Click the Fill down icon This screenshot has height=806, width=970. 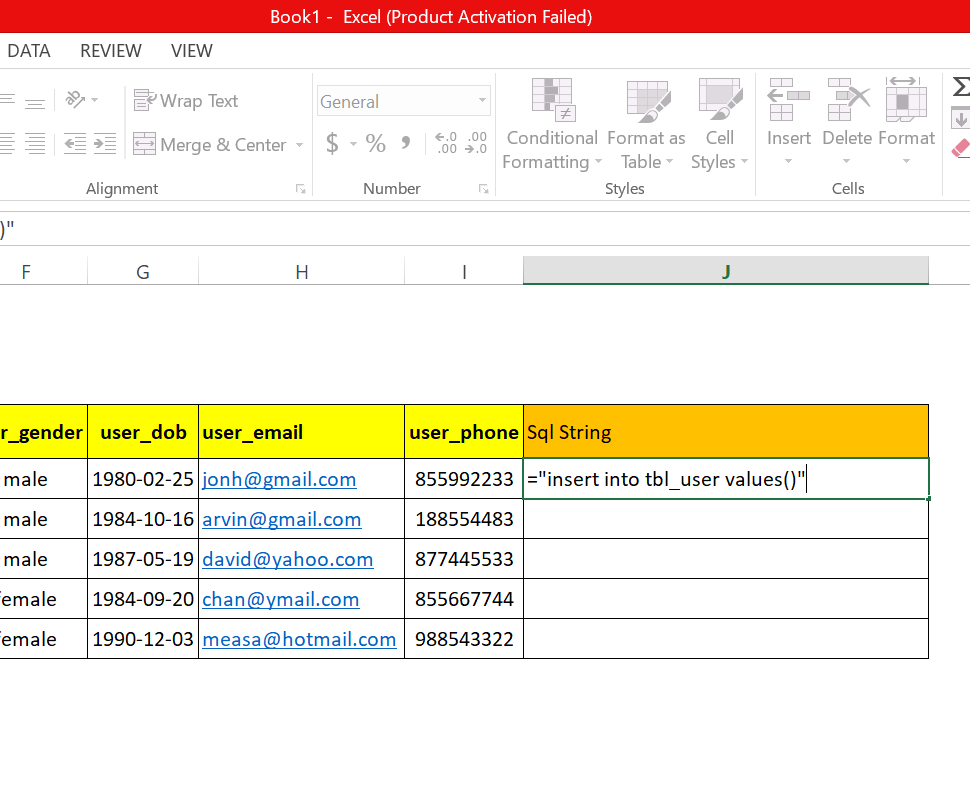pos(961,118)
